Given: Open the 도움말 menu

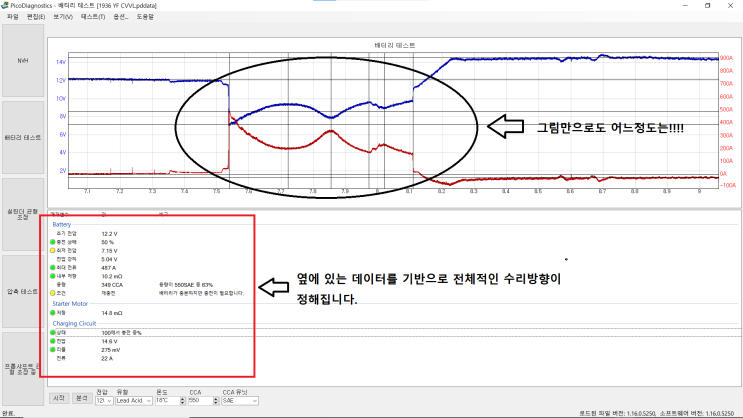Looking at the screenshot, I should click(x=145, y=17).
